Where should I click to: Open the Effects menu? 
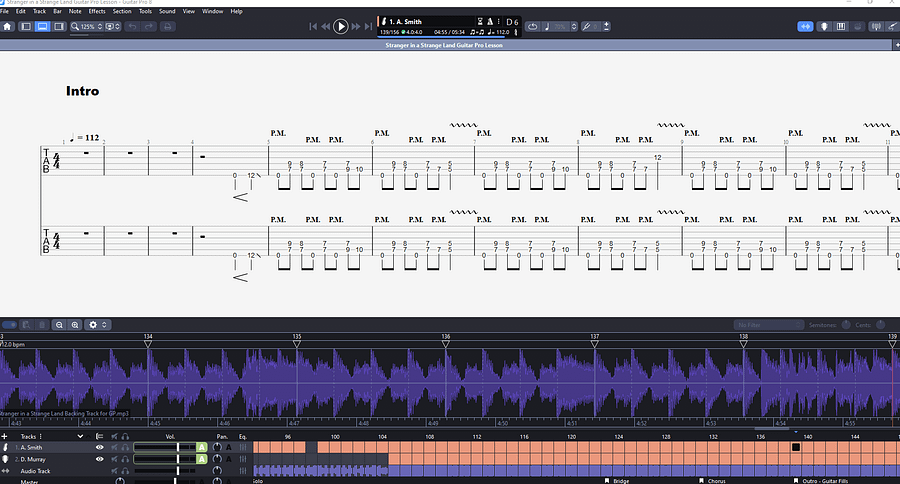pos(97,11)
